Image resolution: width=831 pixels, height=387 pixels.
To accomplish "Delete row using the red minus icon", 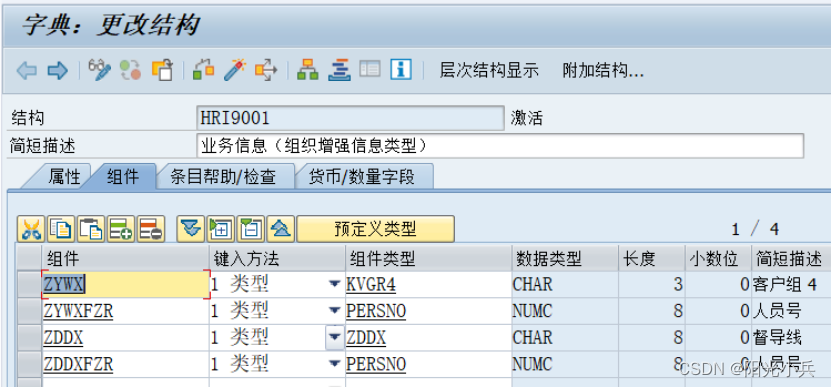I will point(151,229).
